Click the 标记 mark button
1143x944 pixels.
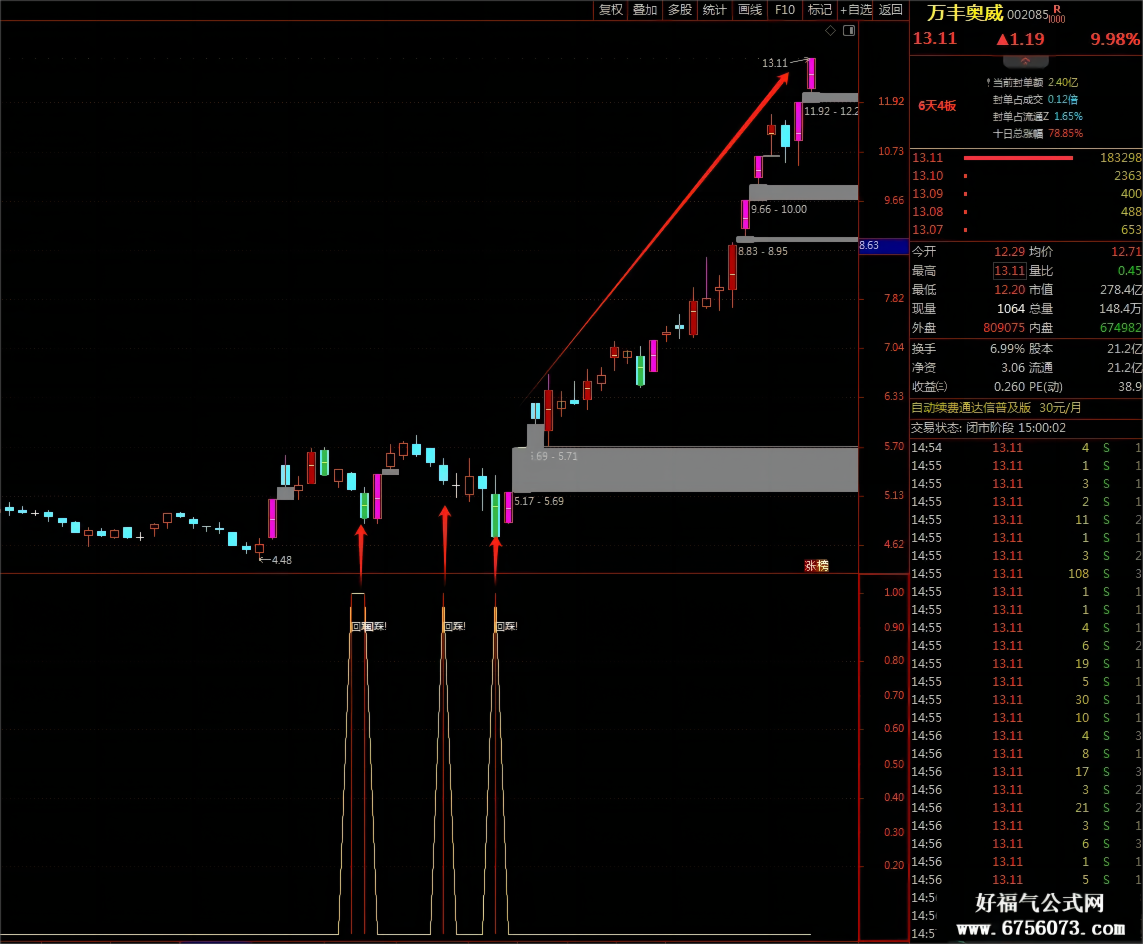(819, 9)
